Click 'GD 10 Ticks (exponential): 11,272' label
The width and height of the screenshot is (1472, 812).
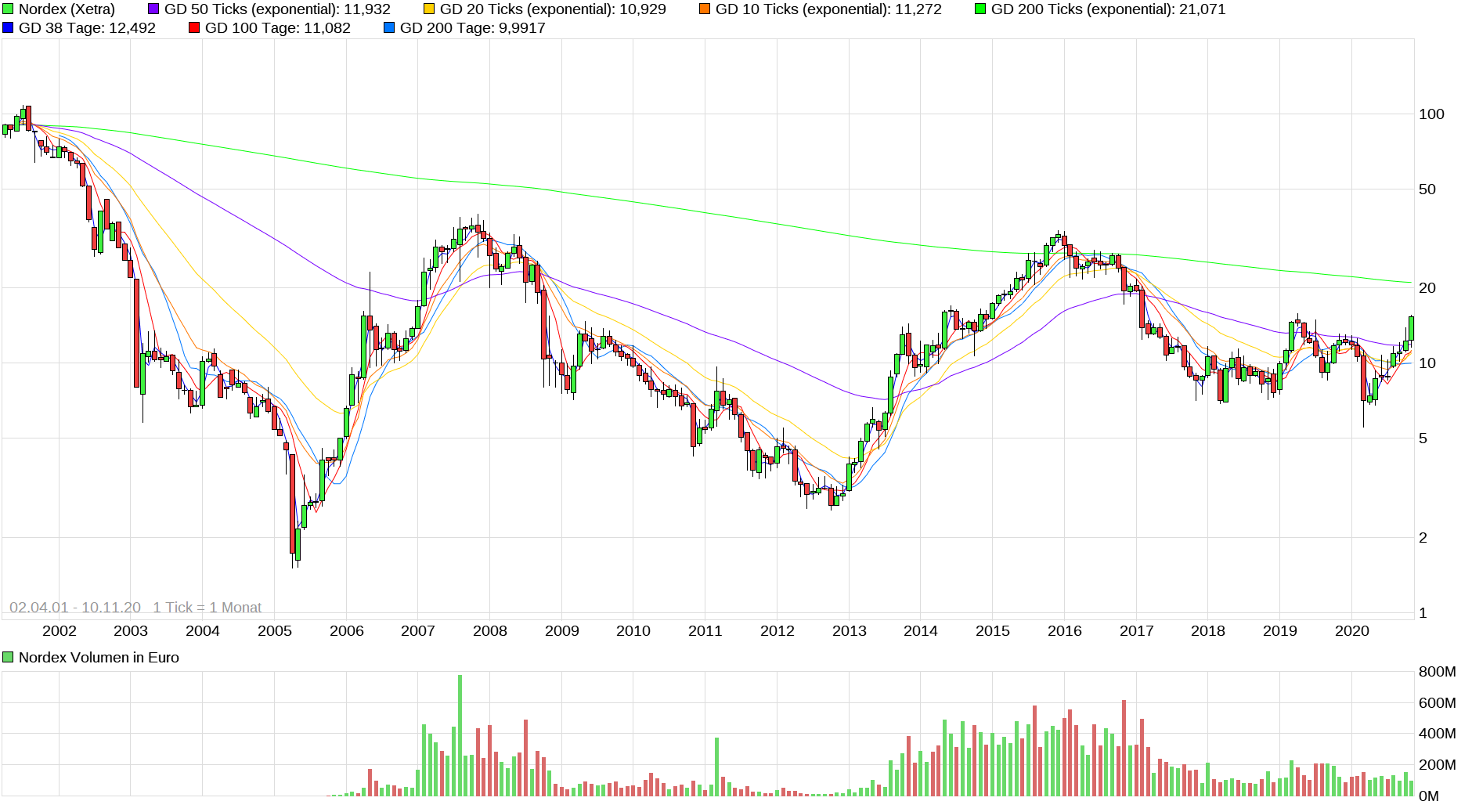click(828, 9)
